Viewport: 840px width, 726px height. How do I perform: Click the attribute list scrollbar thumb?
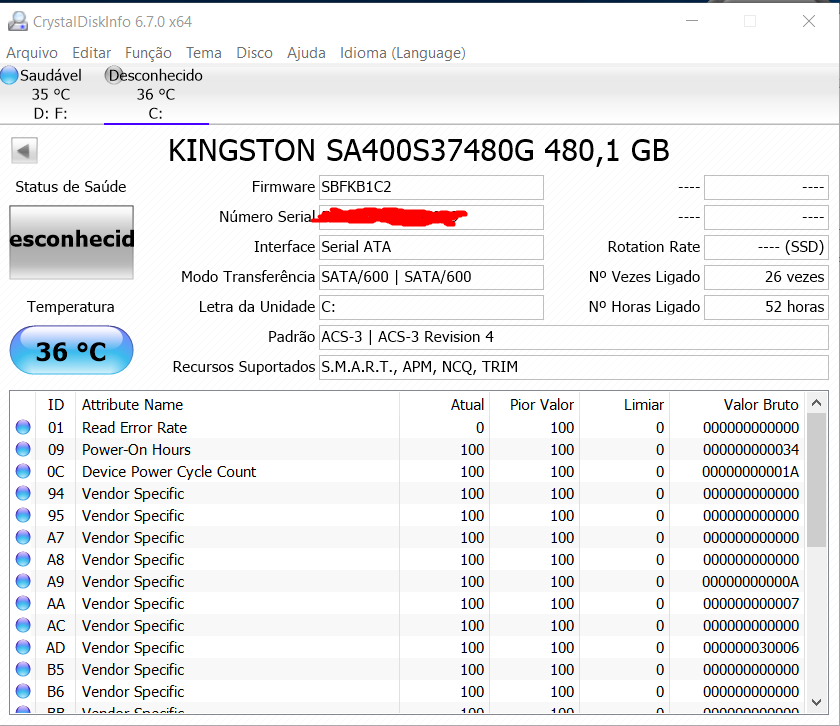click(816, 480)
